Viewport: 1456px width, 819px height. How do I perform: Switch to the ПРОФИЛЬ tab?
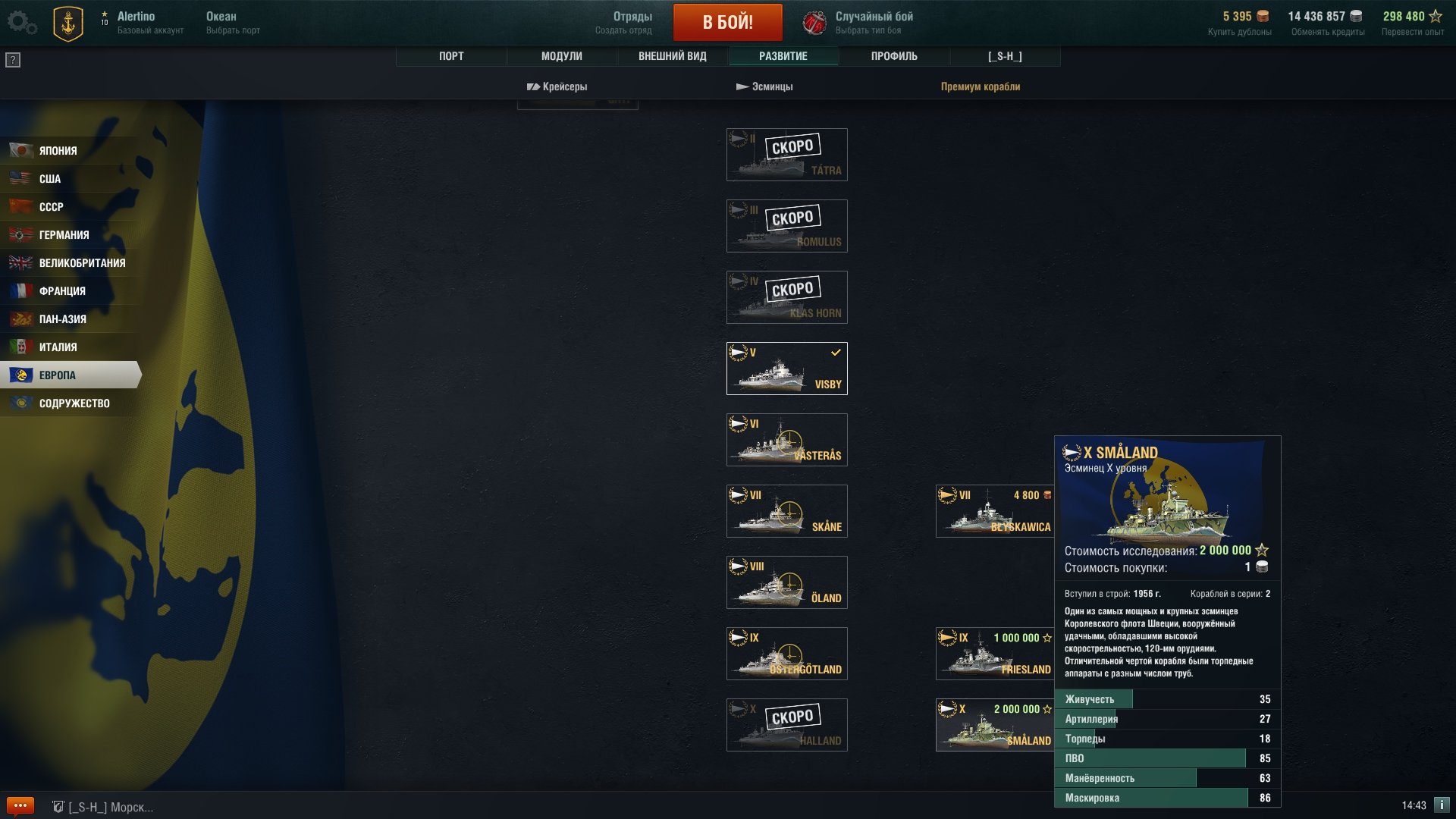pos(894,56)
